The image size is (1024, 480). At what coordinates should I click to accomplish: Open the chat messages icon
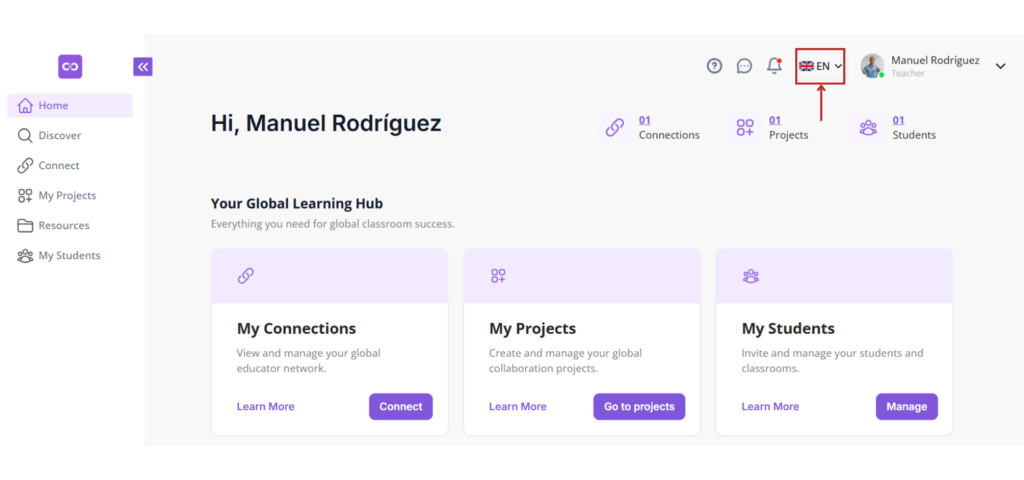pos(744,66)
